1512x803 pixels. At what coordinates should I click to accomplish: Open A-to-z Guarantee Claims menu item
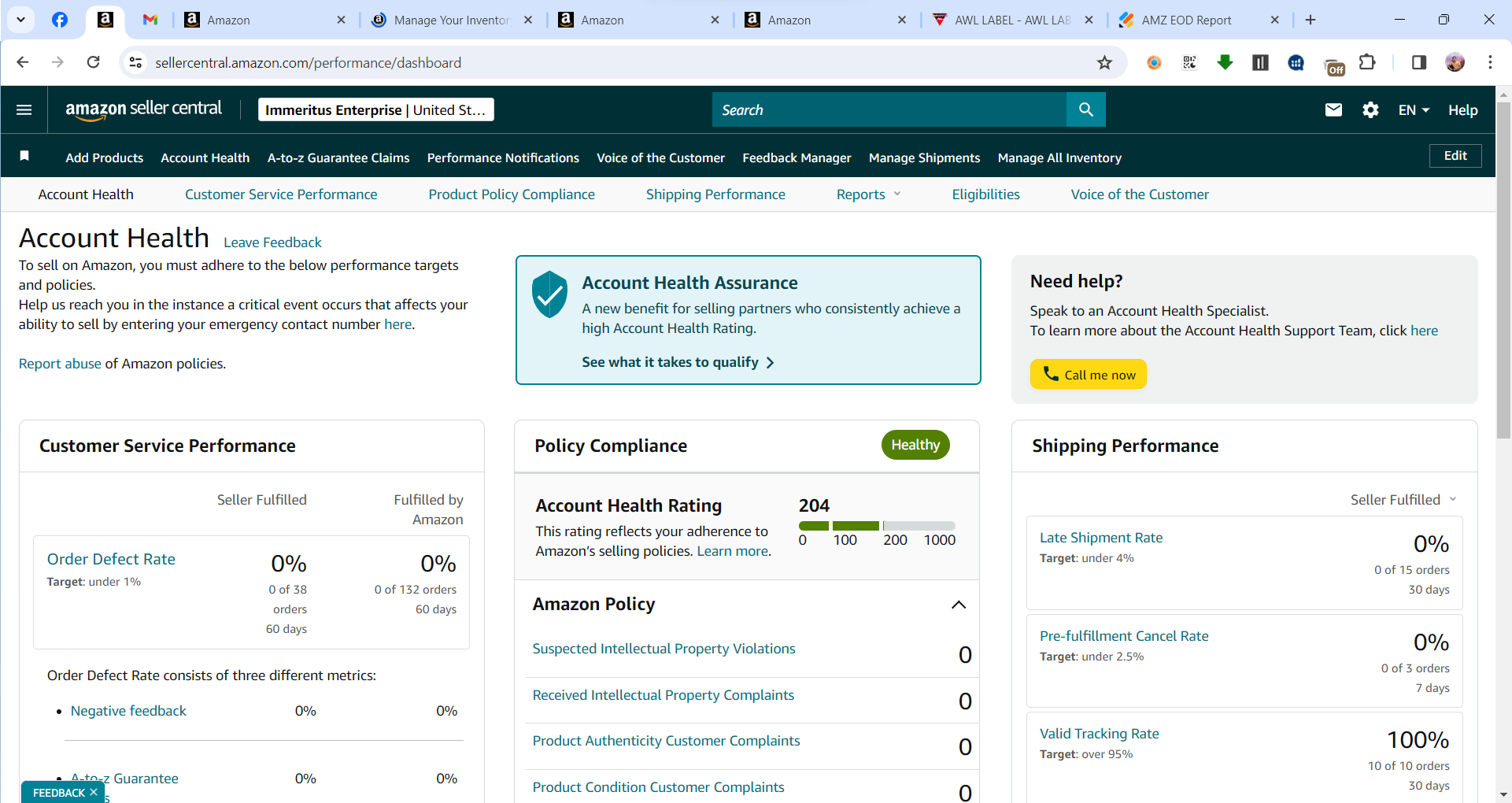[x=338, y=157]
